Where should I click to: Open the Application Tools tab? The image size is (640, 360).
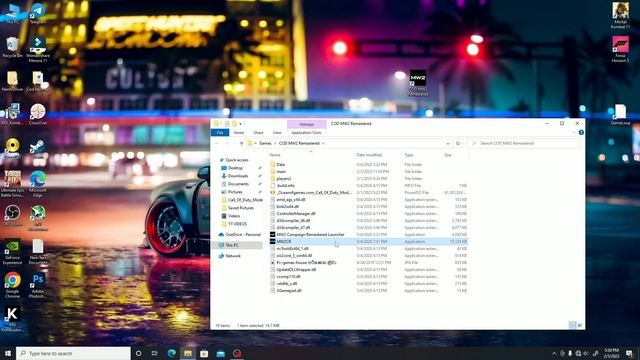pos(306,133)
